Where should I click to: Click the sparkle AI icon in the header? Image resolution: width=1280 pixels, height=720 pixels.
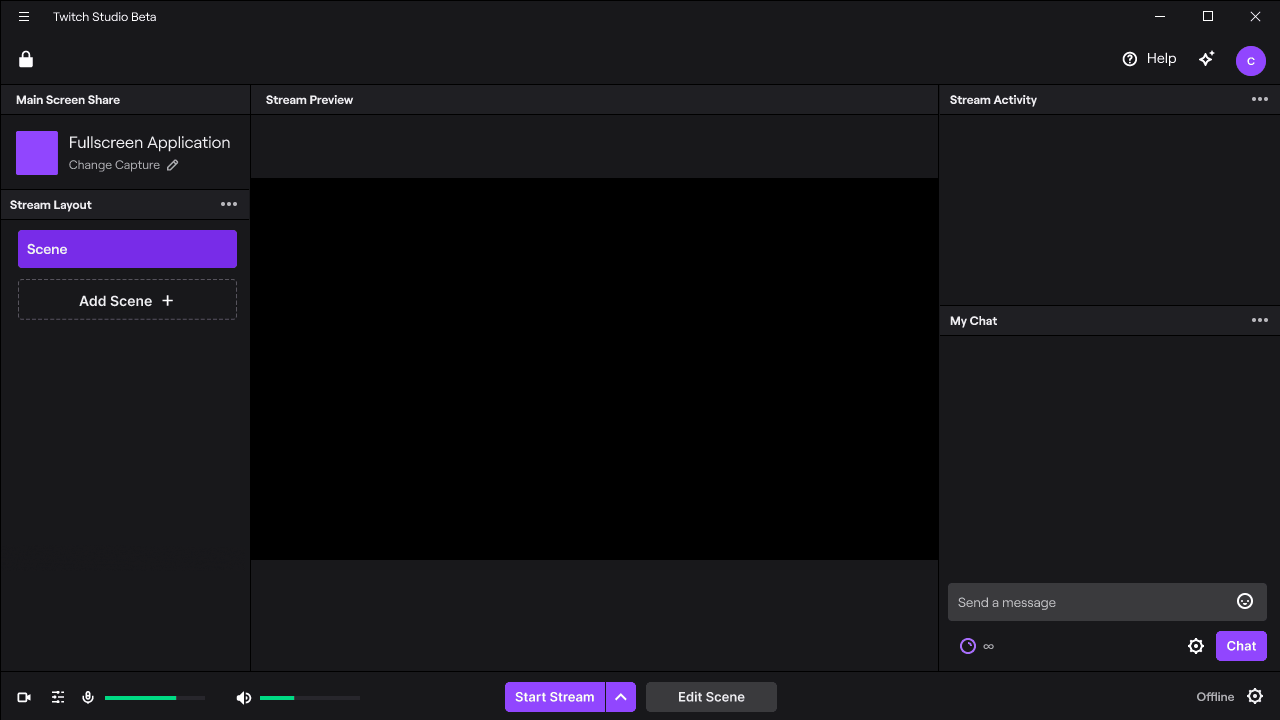point(1206,58)
